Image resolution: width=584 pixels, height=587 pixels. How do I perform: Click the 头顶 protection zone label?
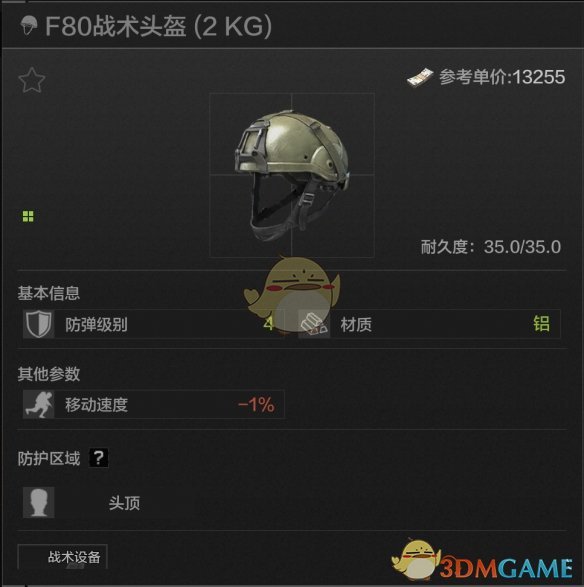[x=124, y=503]
